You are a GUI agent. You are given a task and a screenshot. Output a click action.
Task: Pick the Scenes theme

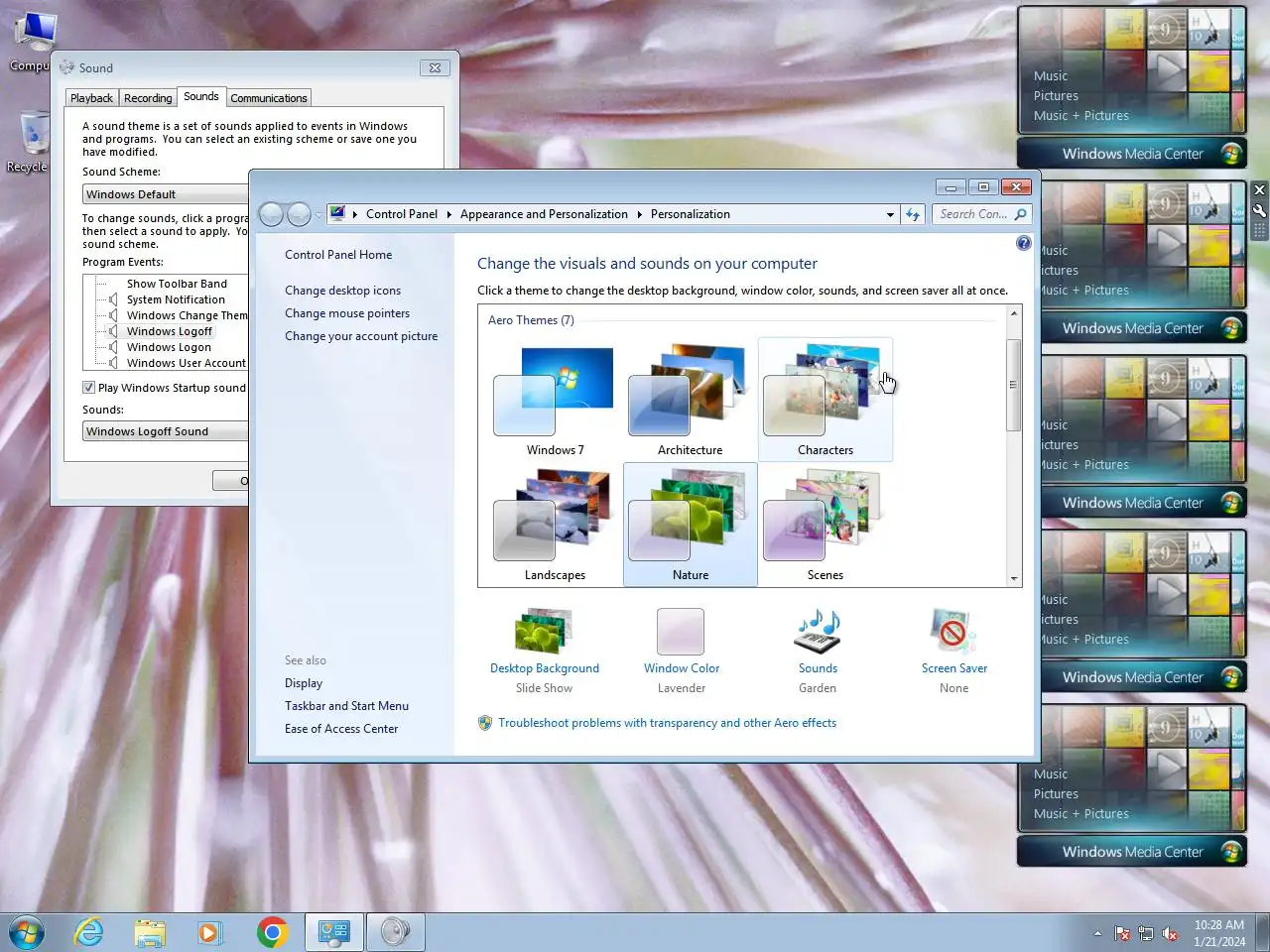[x=825, y=525]
